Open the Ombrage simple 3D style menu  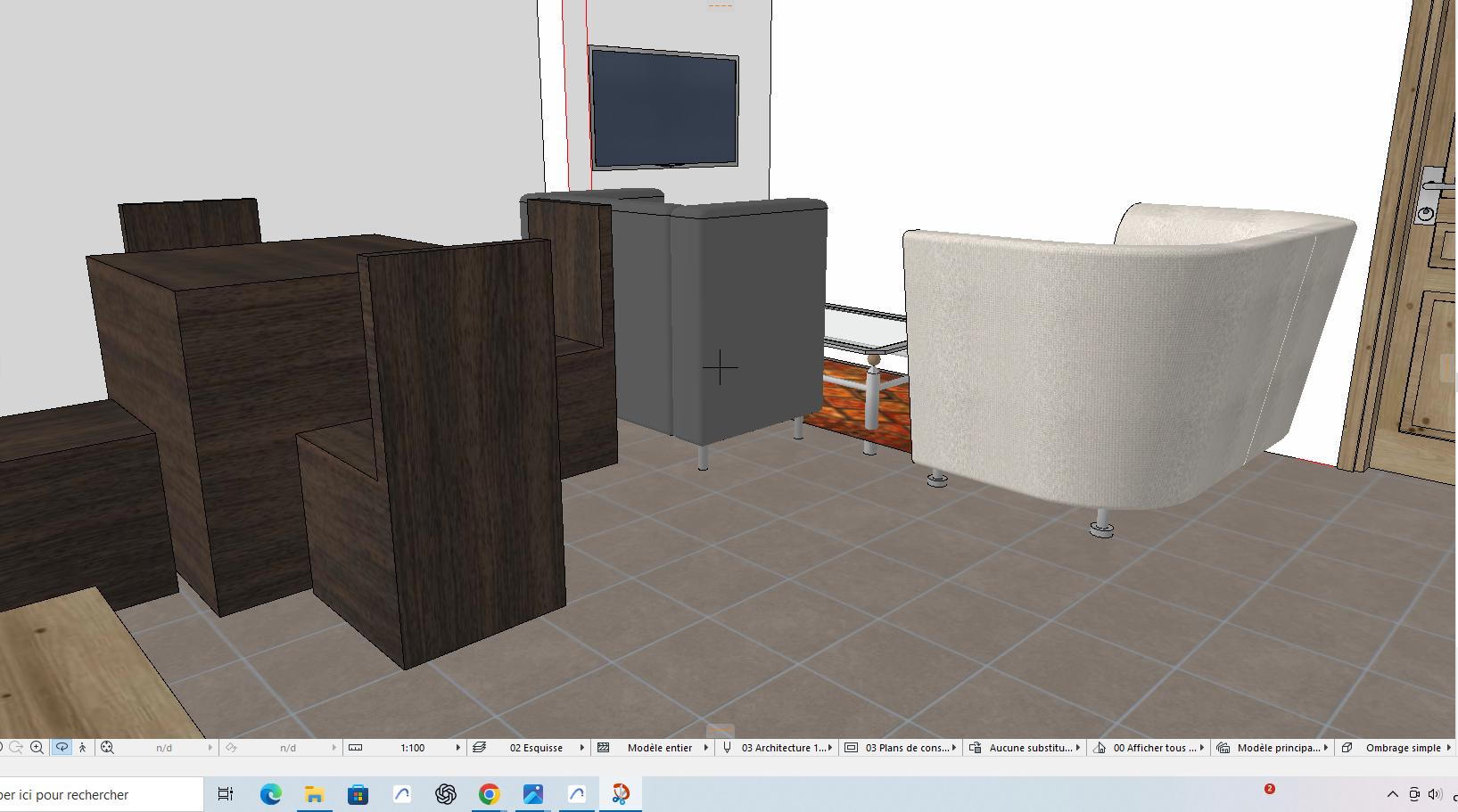[x=1403, y=748]
